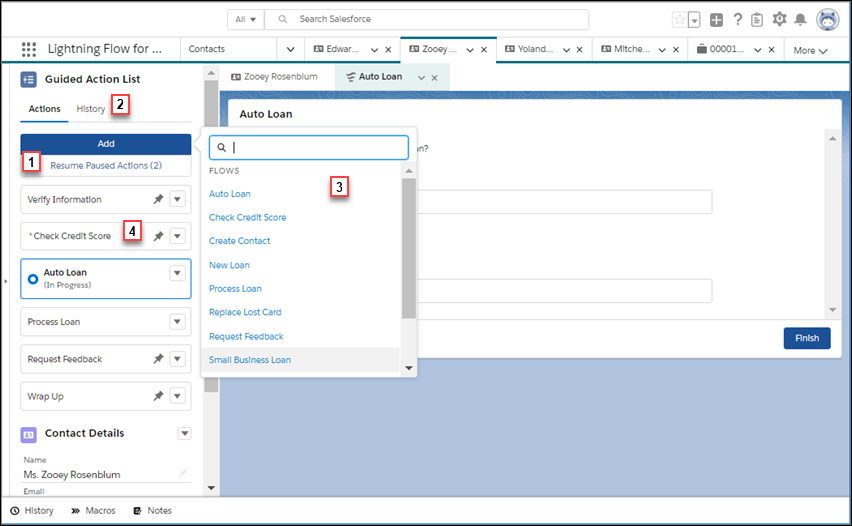Choose Auto Loan from flows list
Screen dimensions: 852x526
pos(230,194)
